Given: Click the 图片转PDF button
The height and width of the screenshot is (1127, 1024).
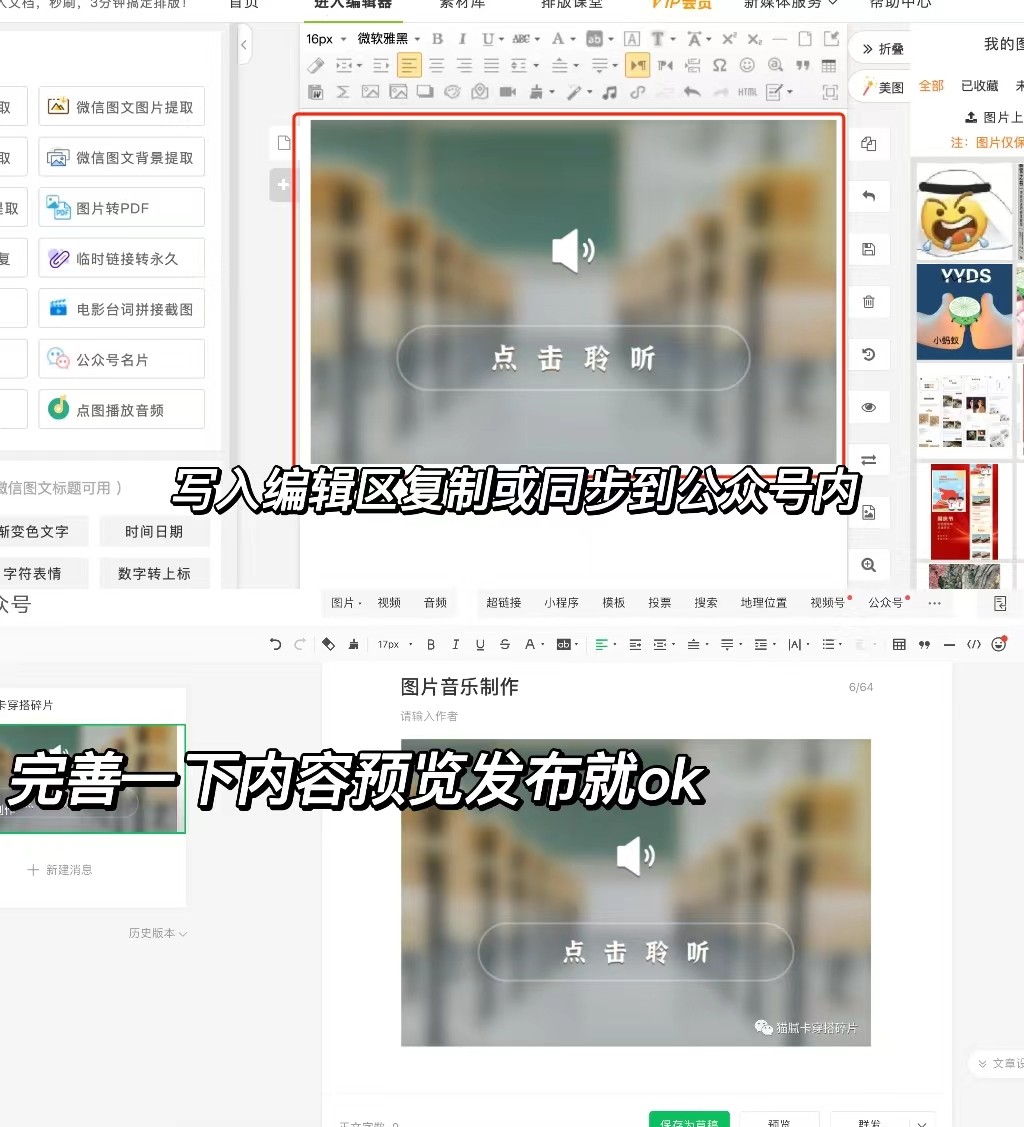Looking at the screenshot, I should (121, 207).
